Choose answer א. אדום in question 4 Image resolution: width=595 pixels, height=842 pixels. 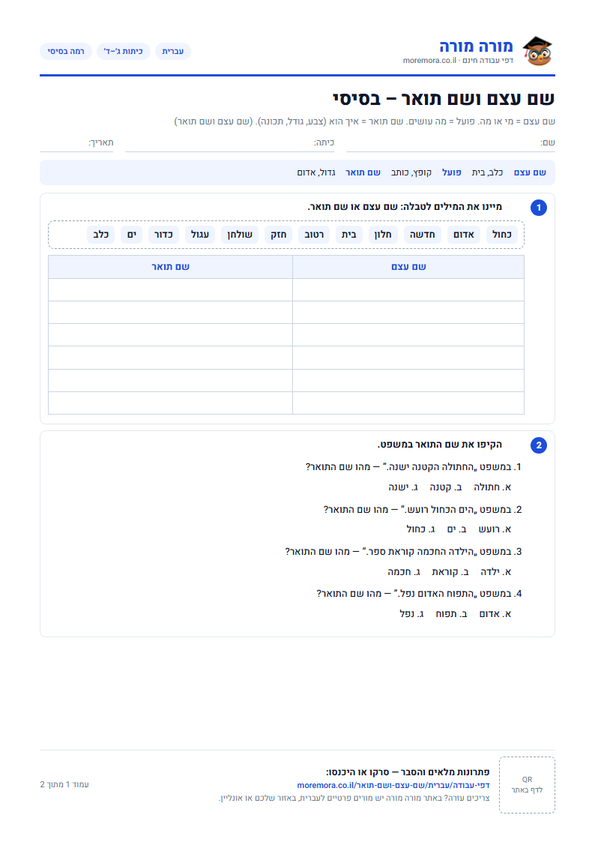point(495,614)
